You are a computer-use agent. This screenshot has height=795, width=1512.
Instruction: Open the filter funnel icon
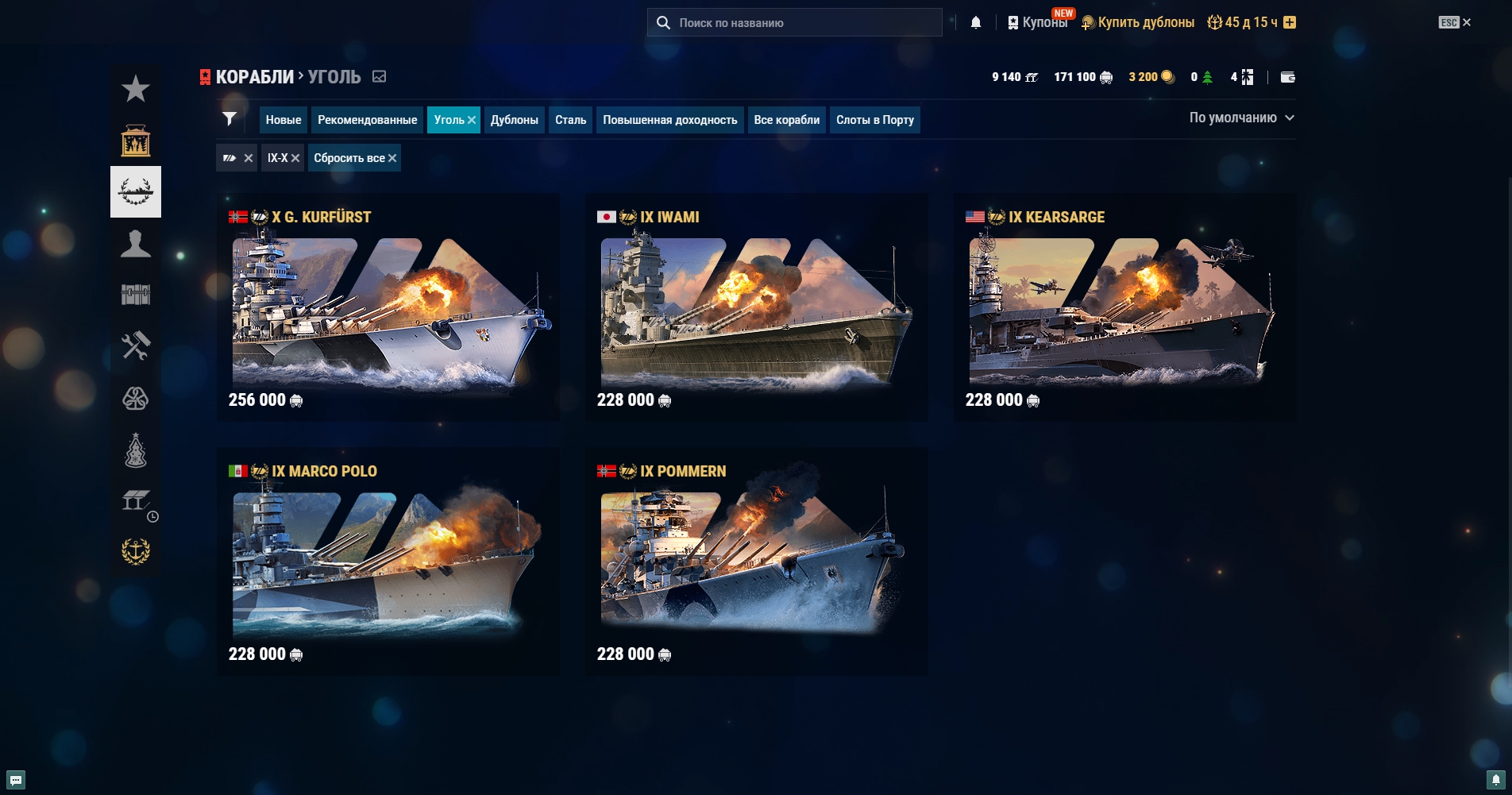tap(229, 119)
